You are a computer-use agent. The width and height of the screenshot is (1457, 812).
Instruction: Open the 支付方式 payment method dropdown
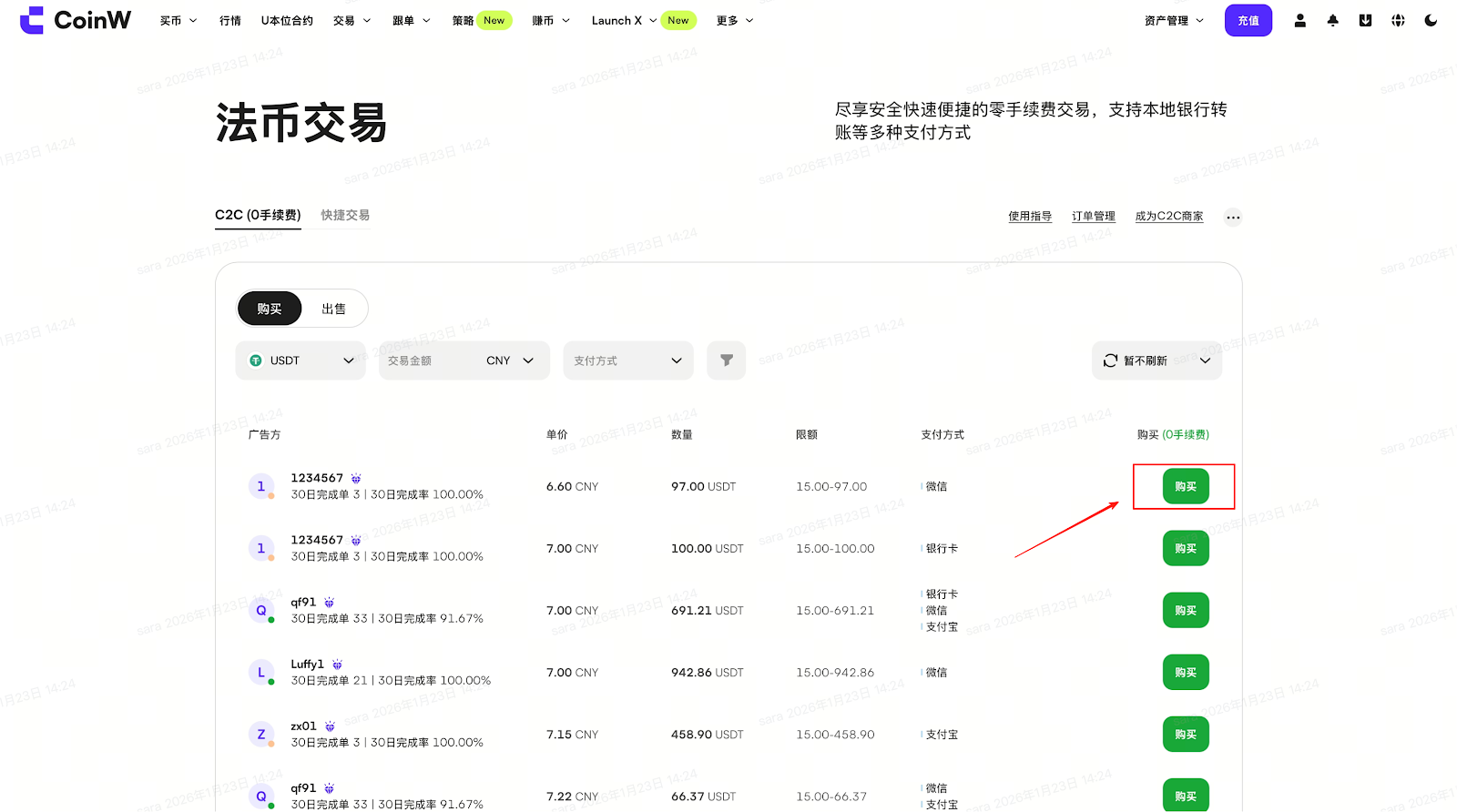tap(627, 360)
